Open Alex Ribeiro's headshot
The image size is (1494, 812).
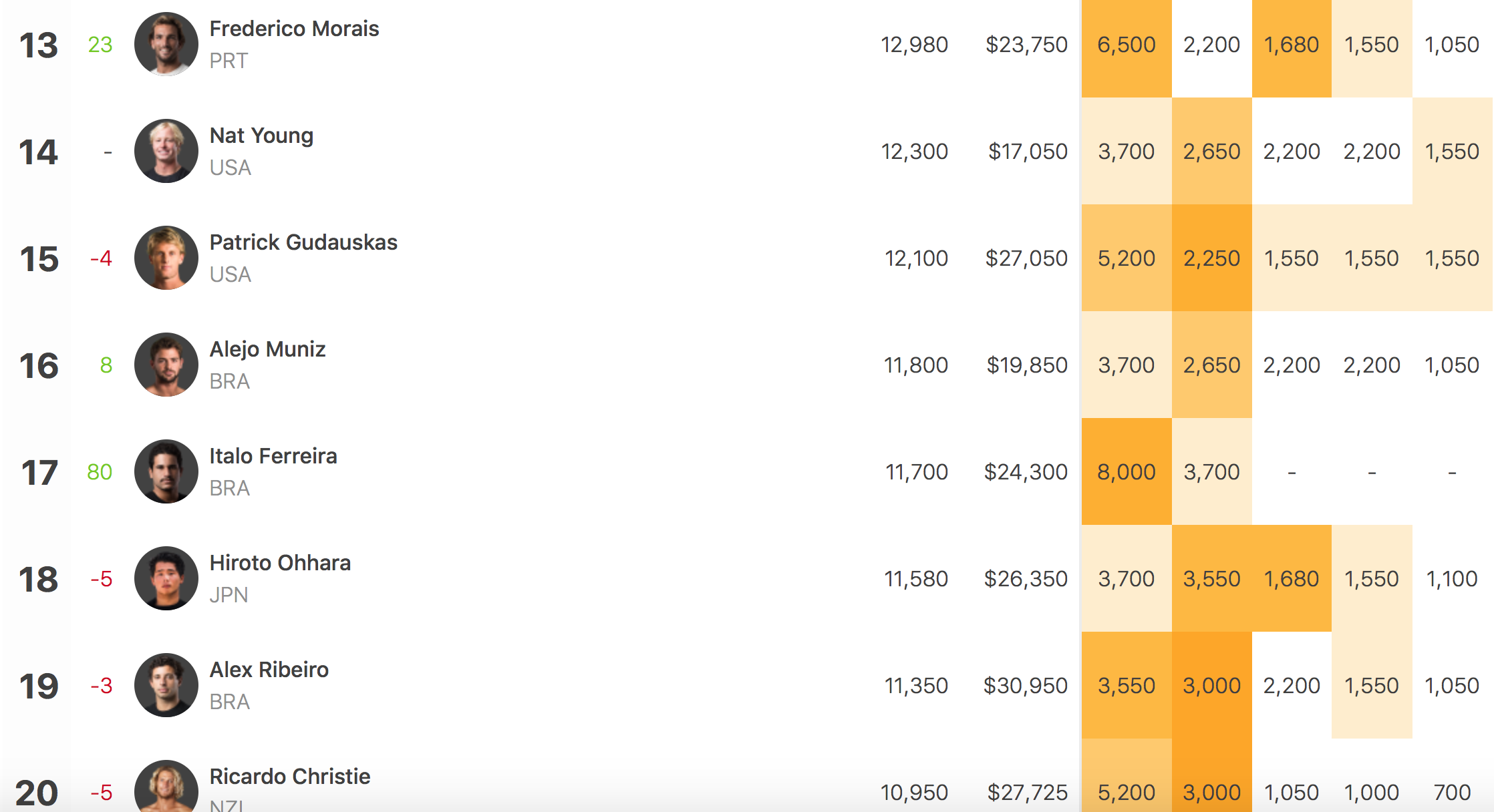coord(166,685)
